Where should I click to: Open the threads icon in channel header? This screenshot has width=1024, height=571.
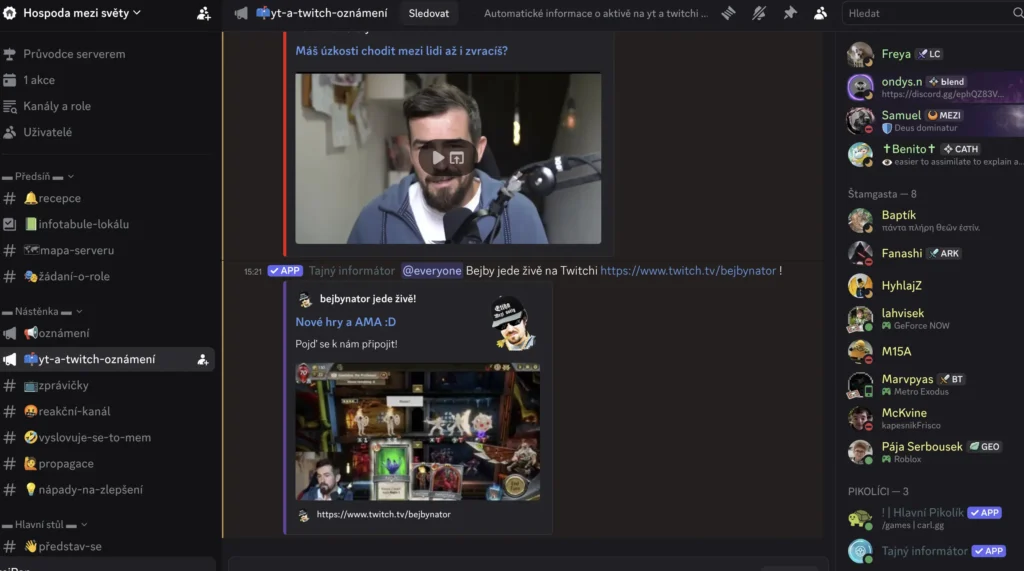tap(728, 13)
